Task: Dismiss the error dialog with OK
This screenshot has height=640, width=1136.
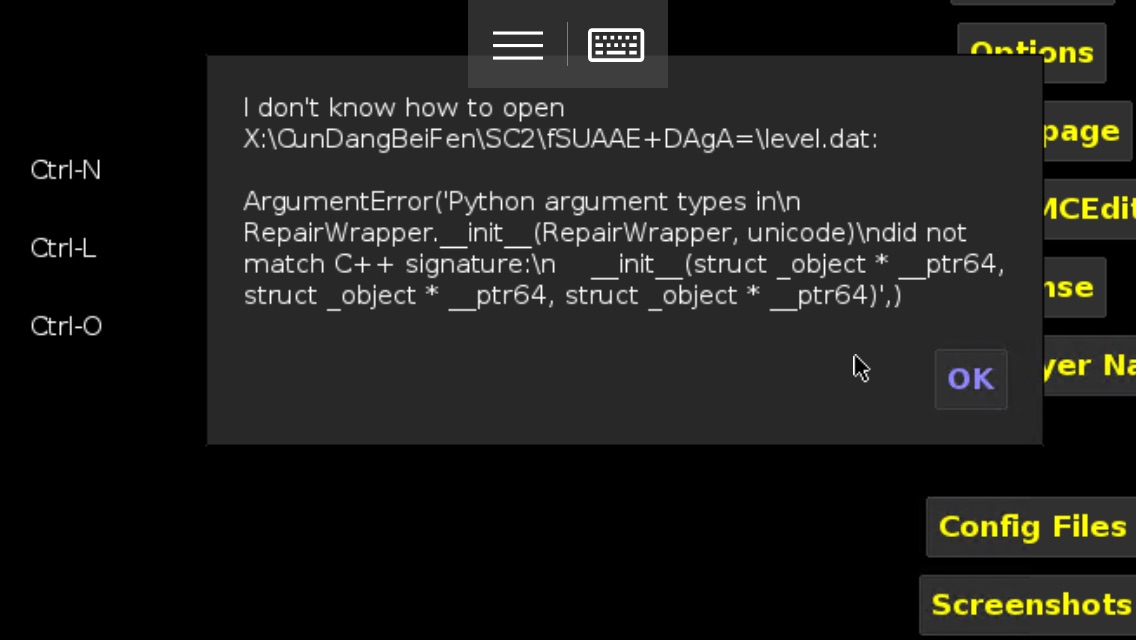Action: pyautogui.click(x=970, y=379)
